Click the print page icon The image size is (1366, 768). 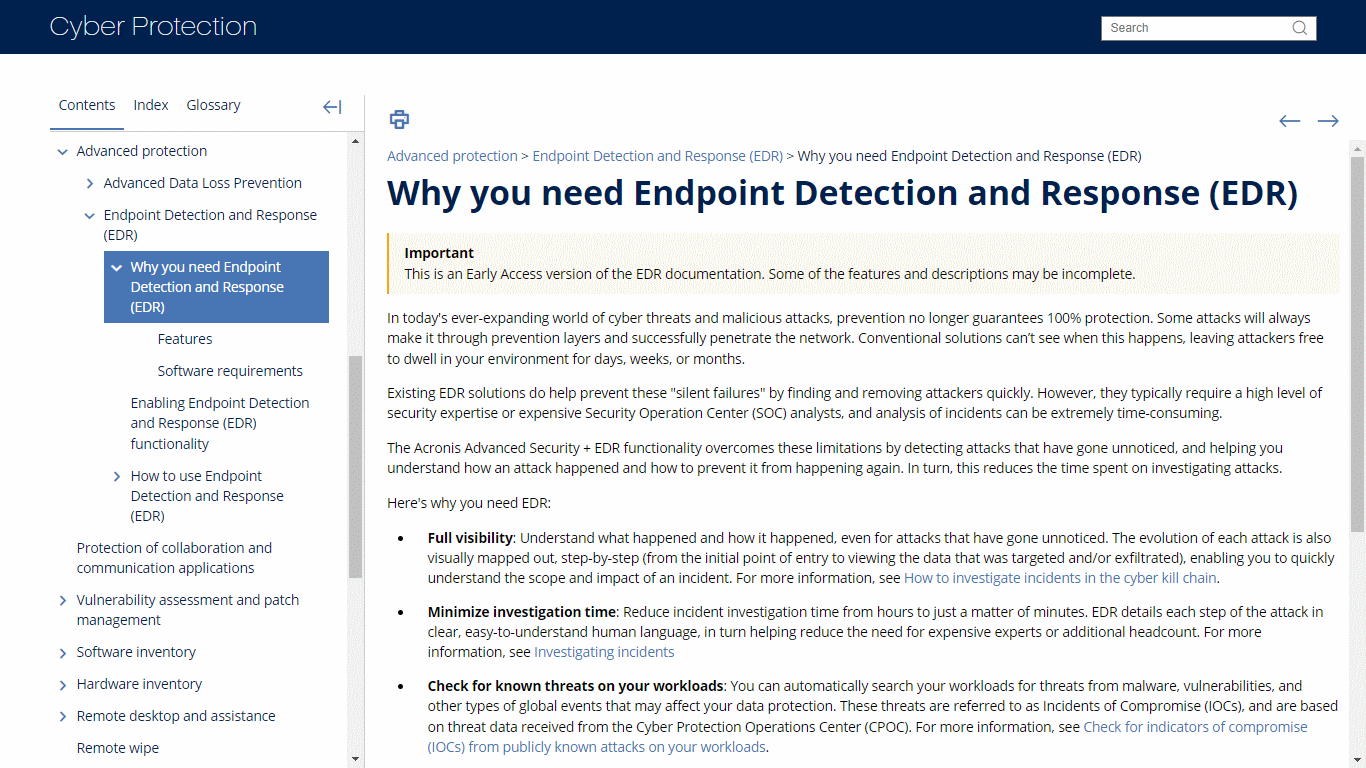399,120
